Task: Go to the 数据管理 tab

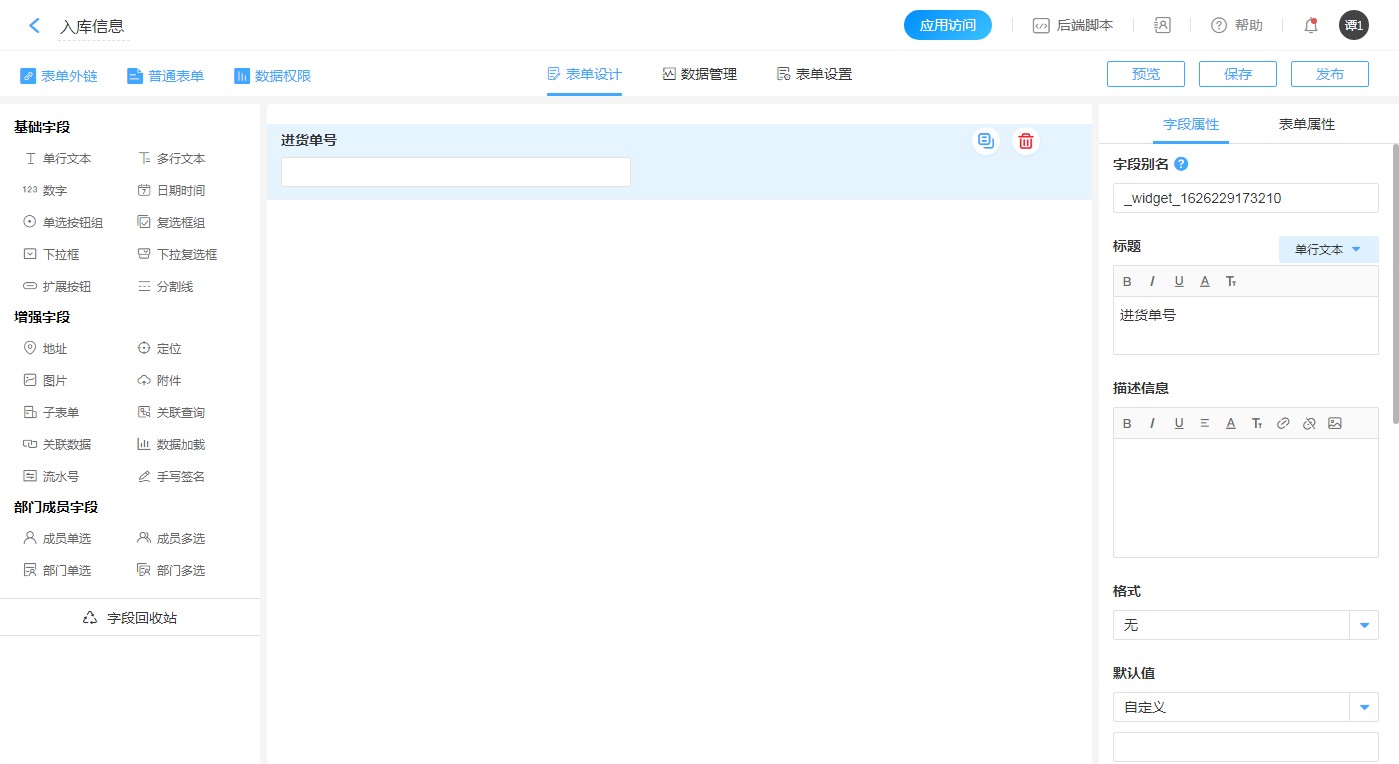Action: tap(699, 74)
